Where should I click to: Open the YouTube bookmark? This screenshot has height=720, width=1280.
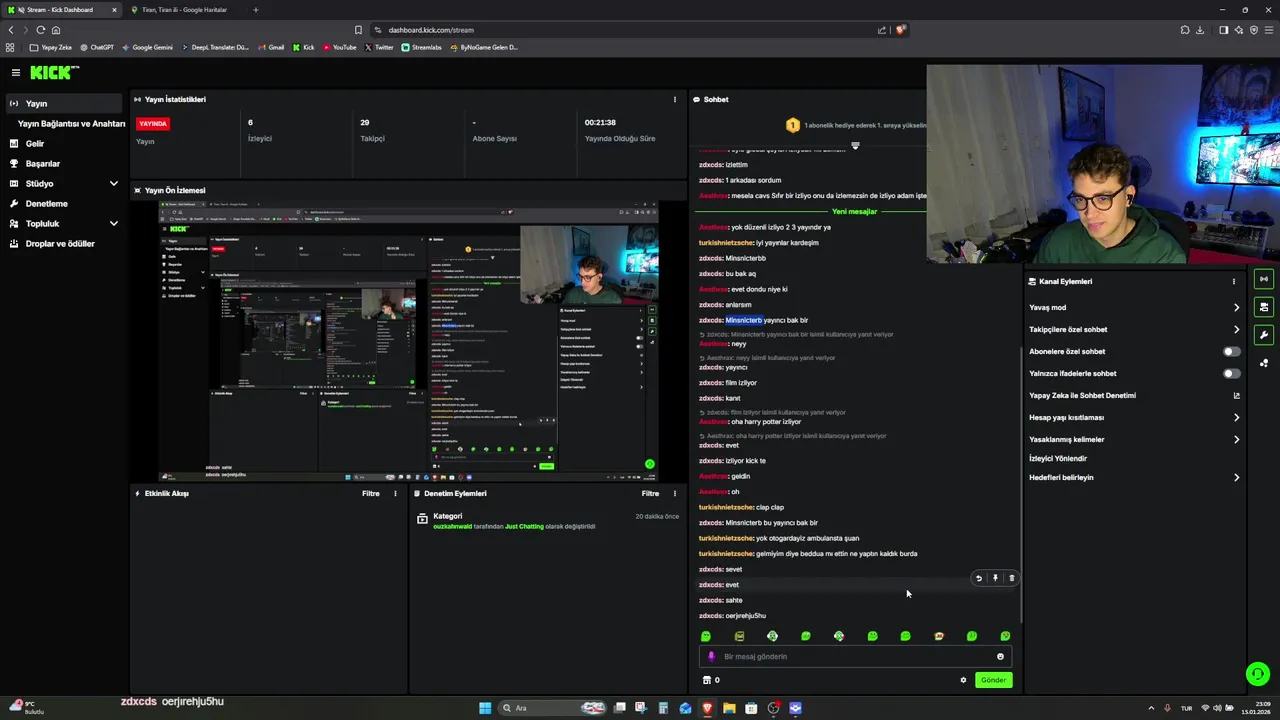click(x=339, y=47)
